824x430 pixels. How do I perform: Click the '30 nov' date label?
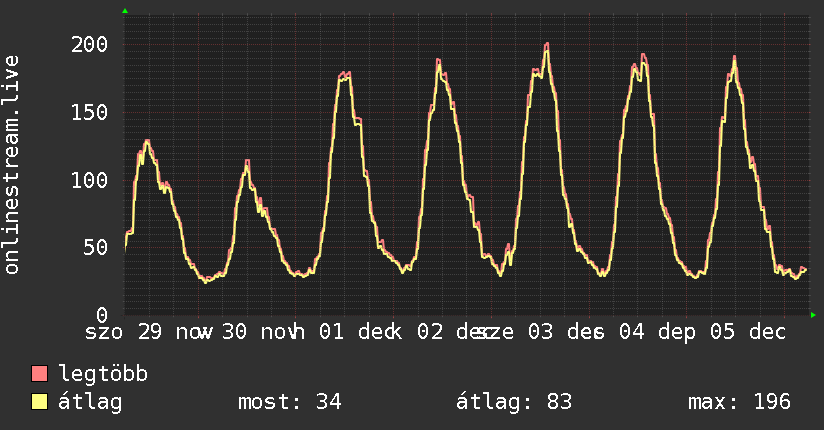(x=263, y=332)
